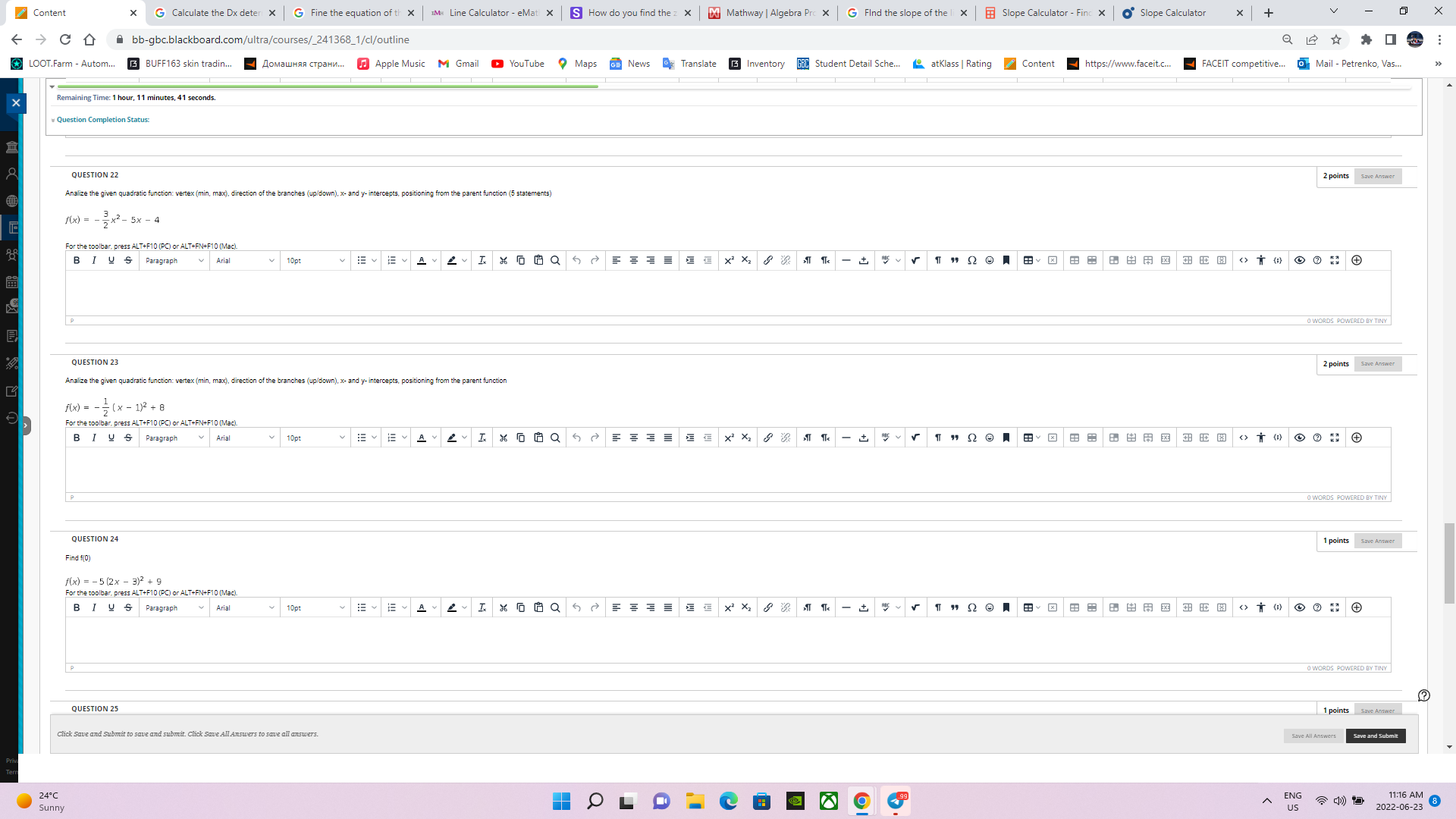Toggle strikethrough in Question 24 editor

tap(128, 607)
